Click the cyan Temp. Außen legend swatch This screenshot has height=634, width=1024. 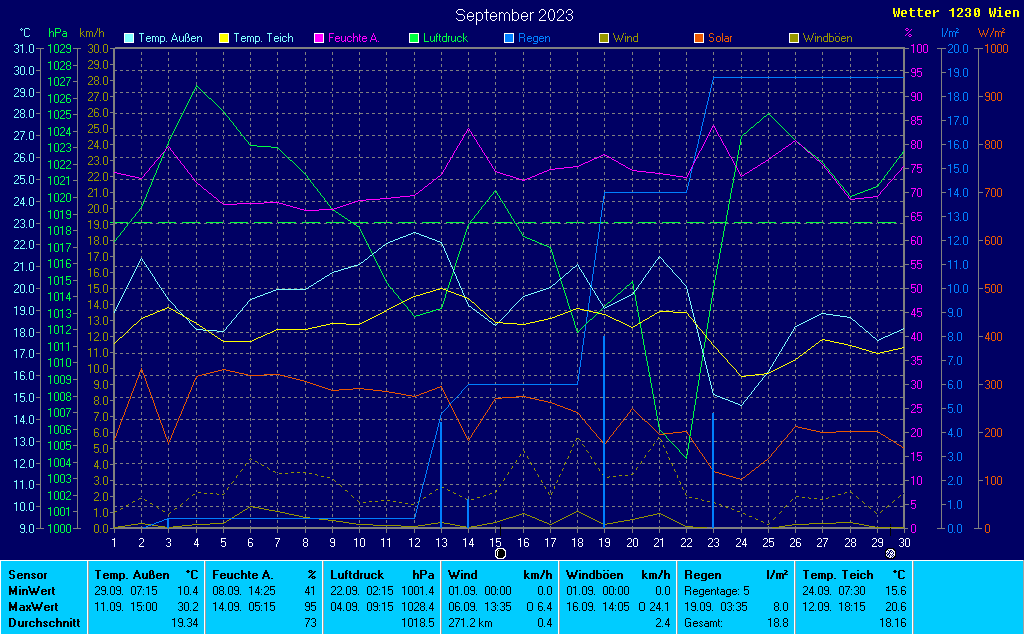click(129, 38)
